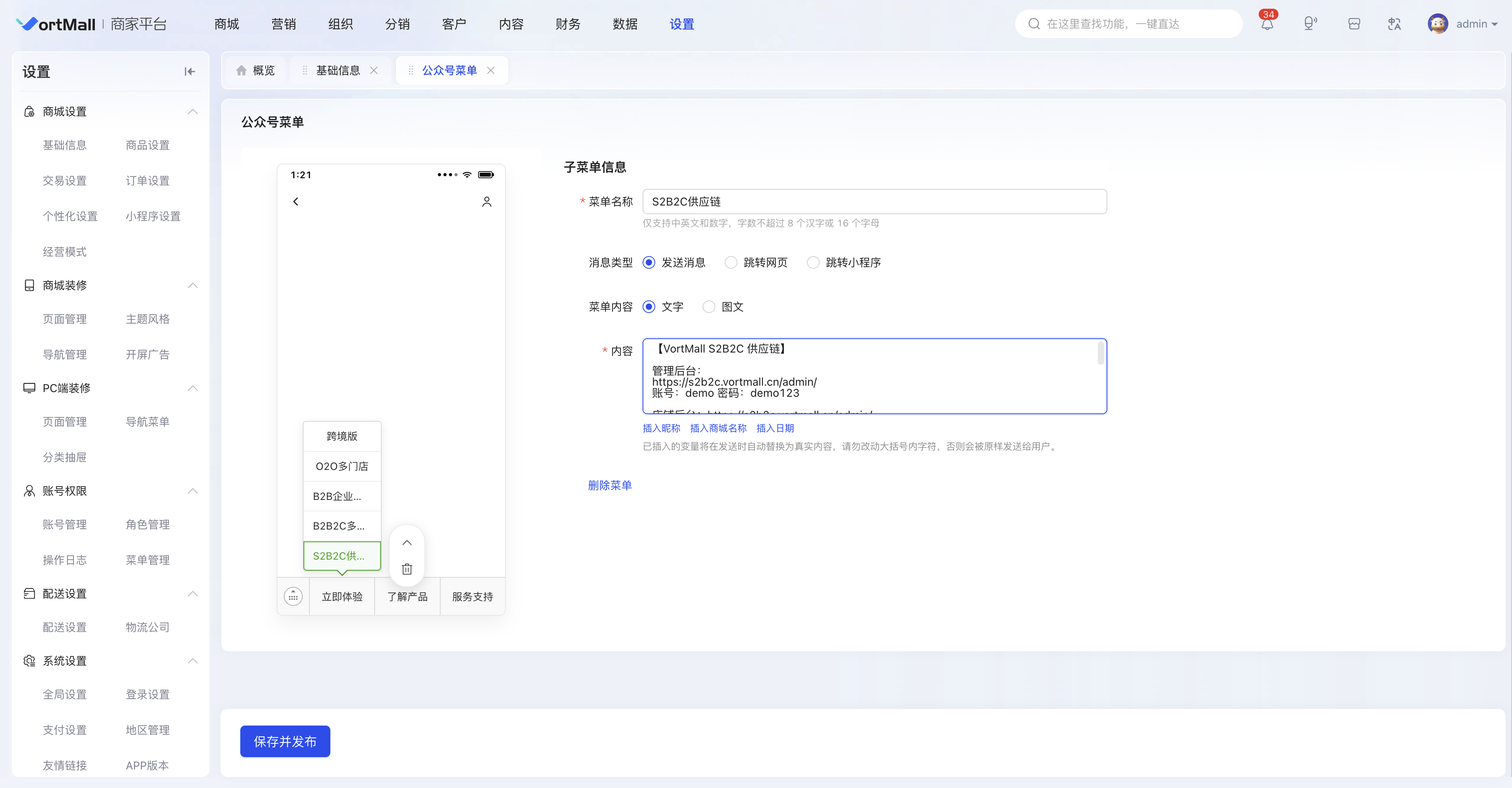Screen dimensions: 1512x788
Task: Click the drag handle on 基础信息 tab
Action: [305, 70]
